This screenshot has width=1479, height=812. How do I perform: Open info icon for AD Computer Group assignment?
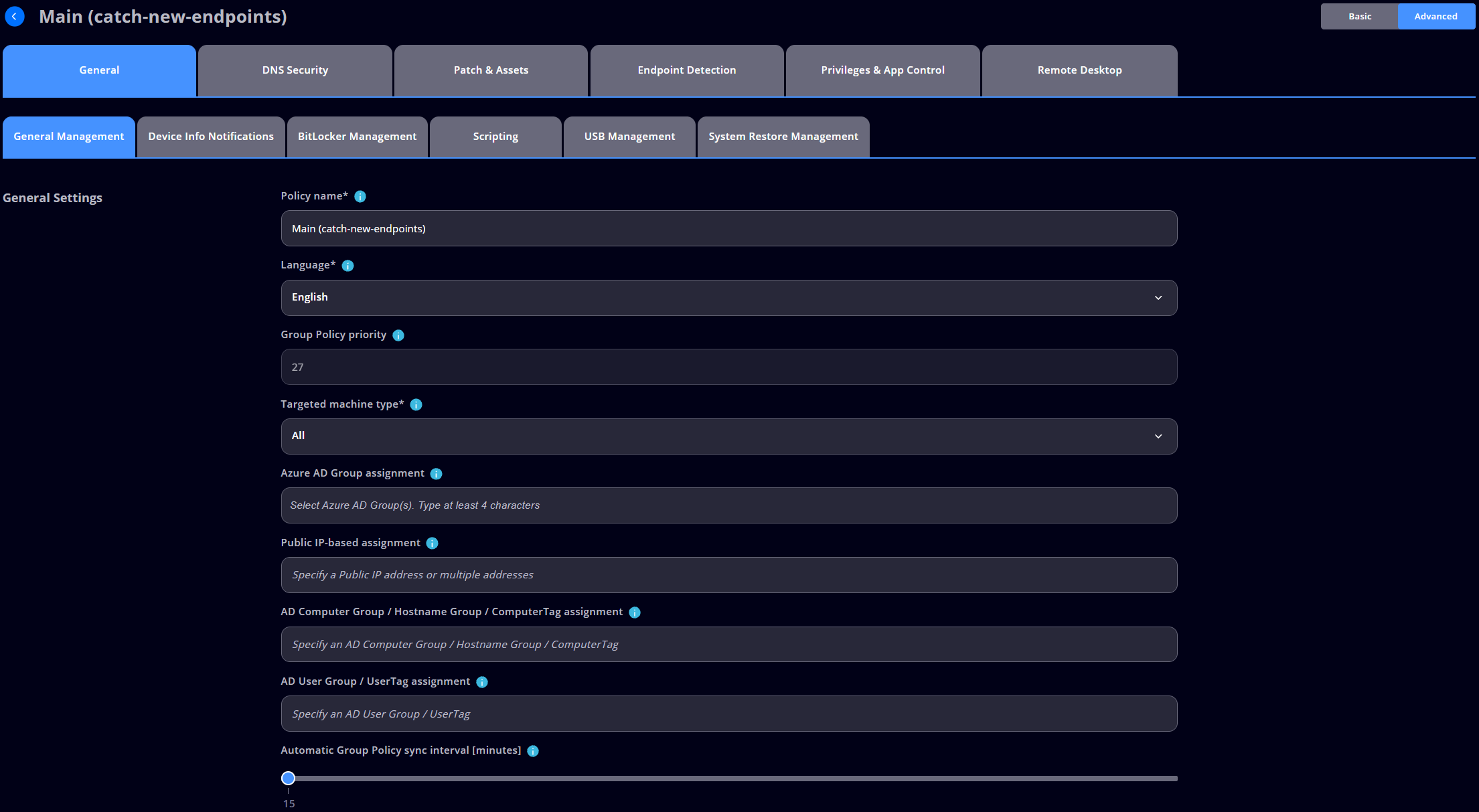635,613
